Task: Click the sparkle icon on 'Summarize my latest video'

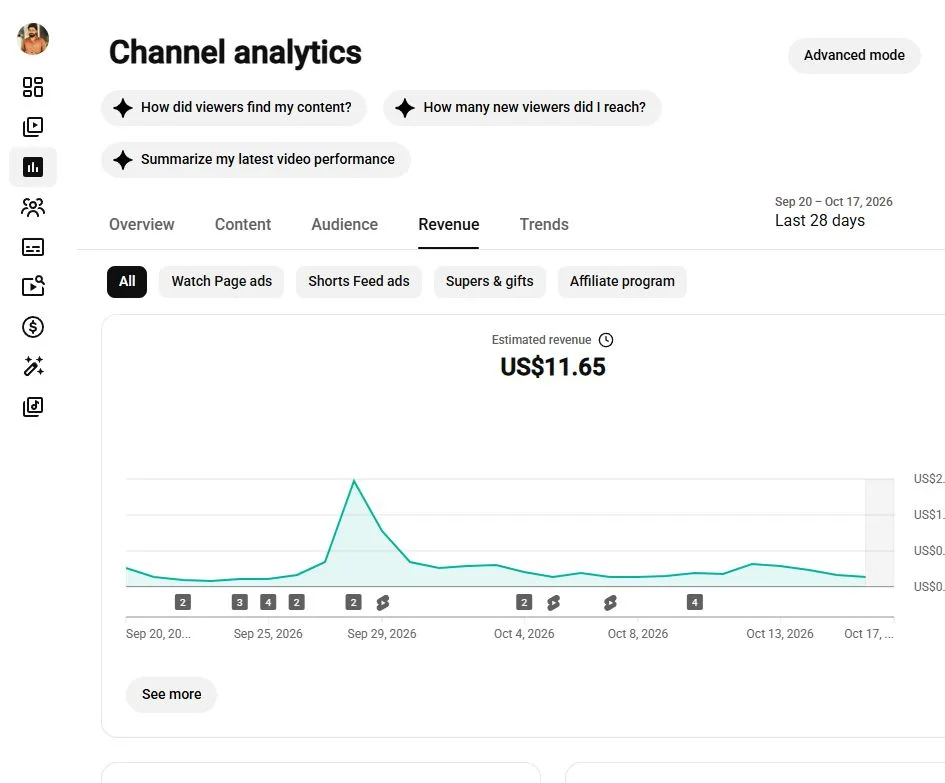Action: [x=122, y=160]
